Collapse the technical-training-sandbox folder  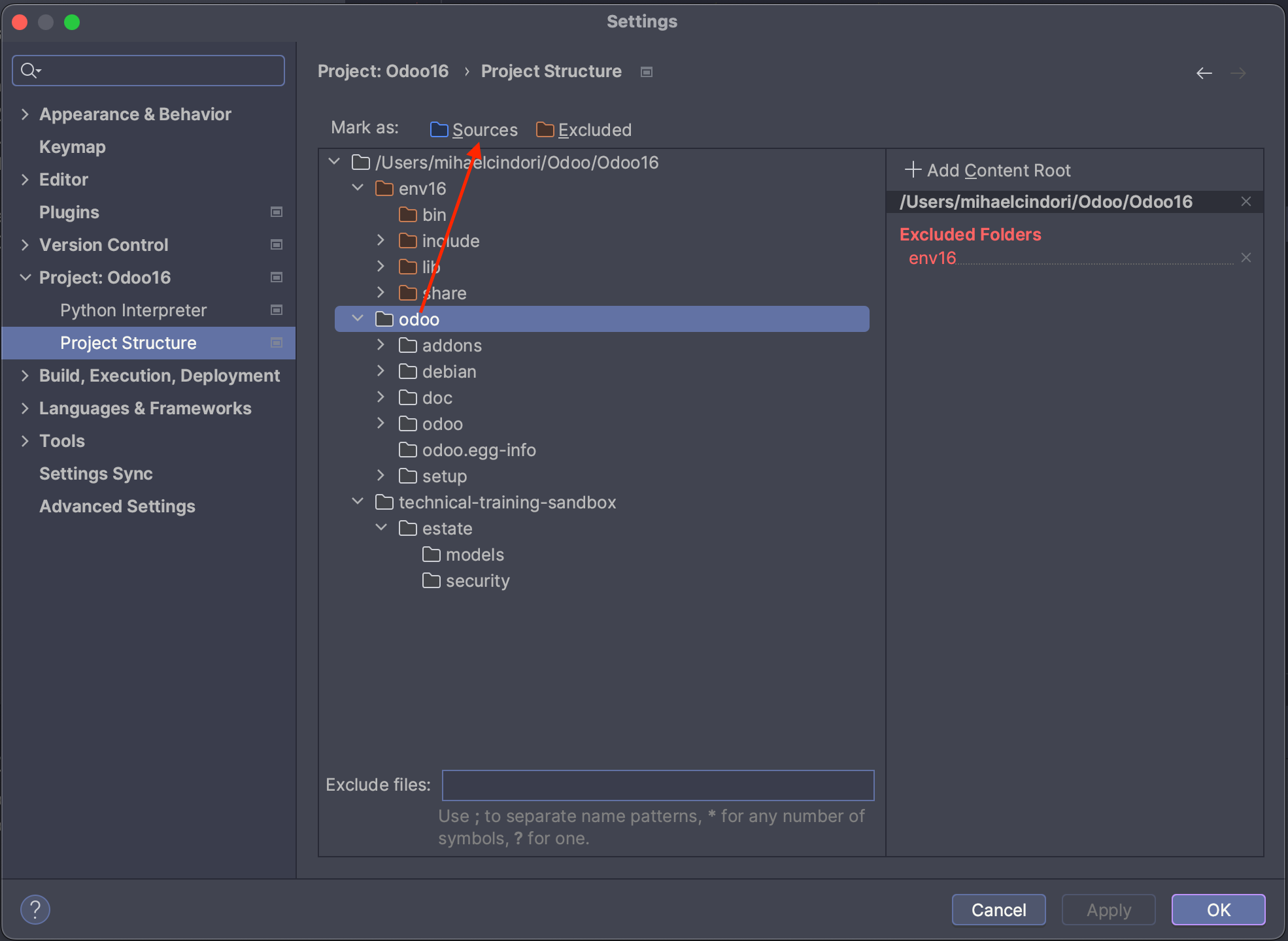[358, 501]
